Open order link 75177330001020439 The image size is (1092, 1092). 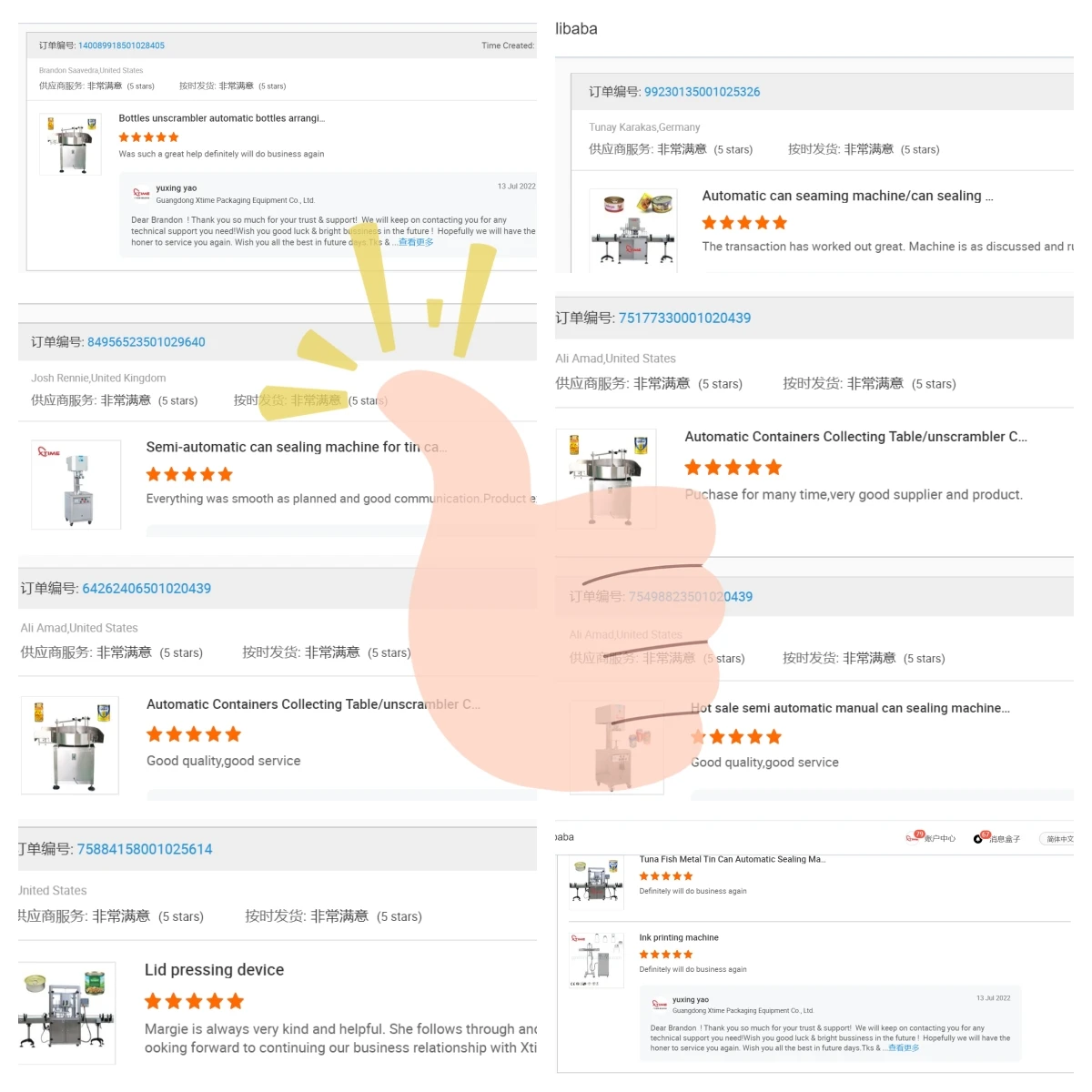coord(684,318)
